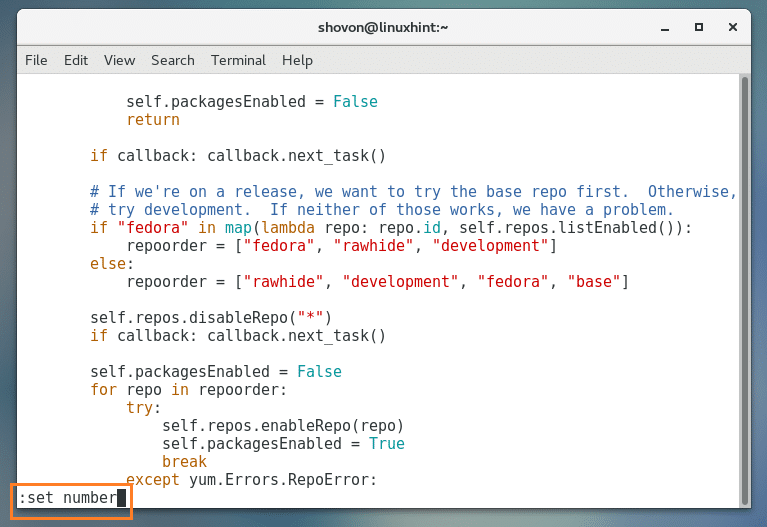
Task: Open the Edit menu
Action: pos(76,60)
